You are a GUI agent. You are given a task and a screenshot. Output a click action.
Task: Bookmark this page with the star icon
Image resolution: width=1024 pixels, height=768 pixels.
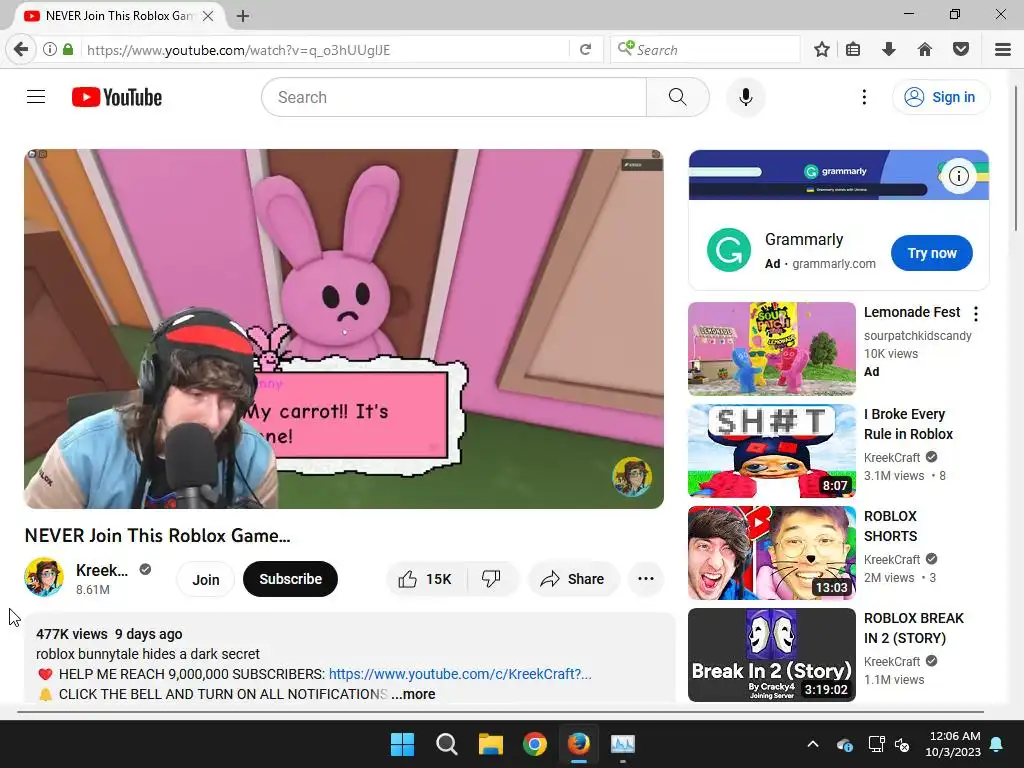(x=822, y=50)
